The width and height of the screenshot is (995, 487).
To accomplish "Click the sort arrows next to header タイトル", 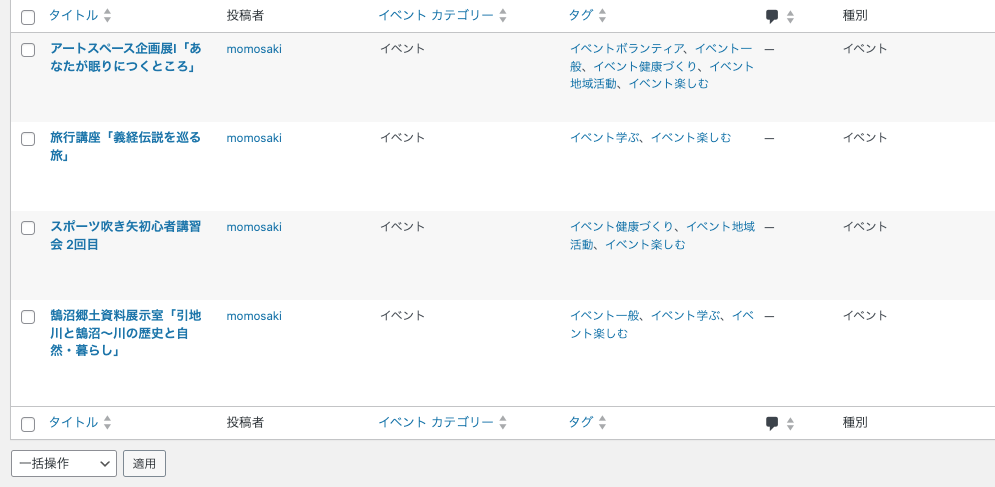I will click(x=108, y=16).
